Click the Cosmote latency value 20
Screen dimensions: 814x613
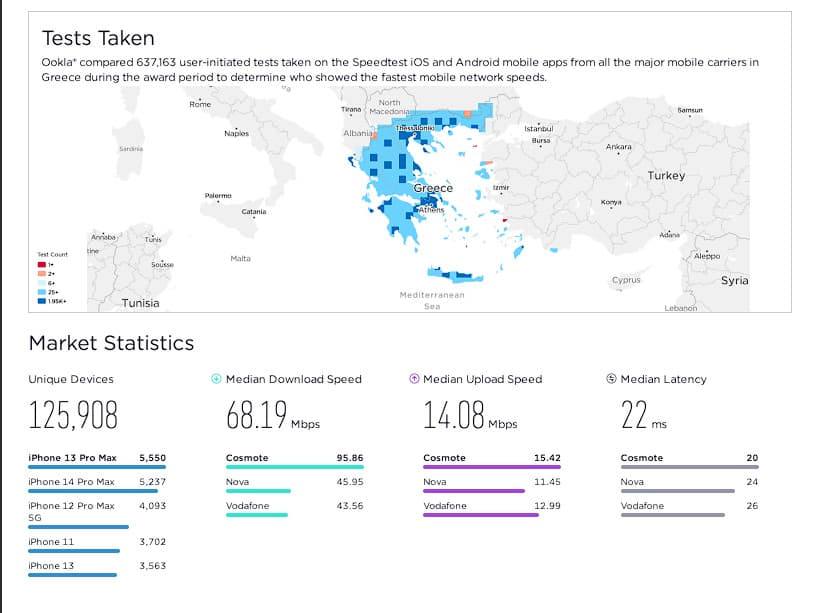(x=752, y=458)
